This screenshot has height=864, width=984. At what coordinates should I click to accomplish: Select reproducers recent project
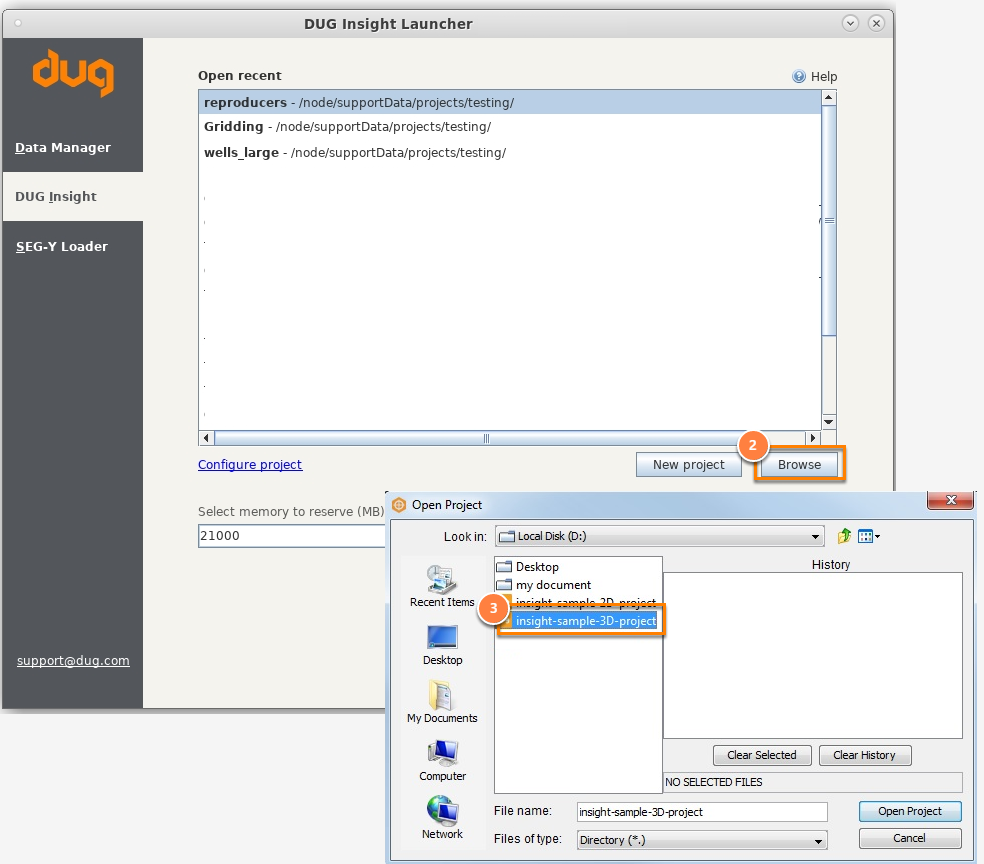(x=510, y=102)
